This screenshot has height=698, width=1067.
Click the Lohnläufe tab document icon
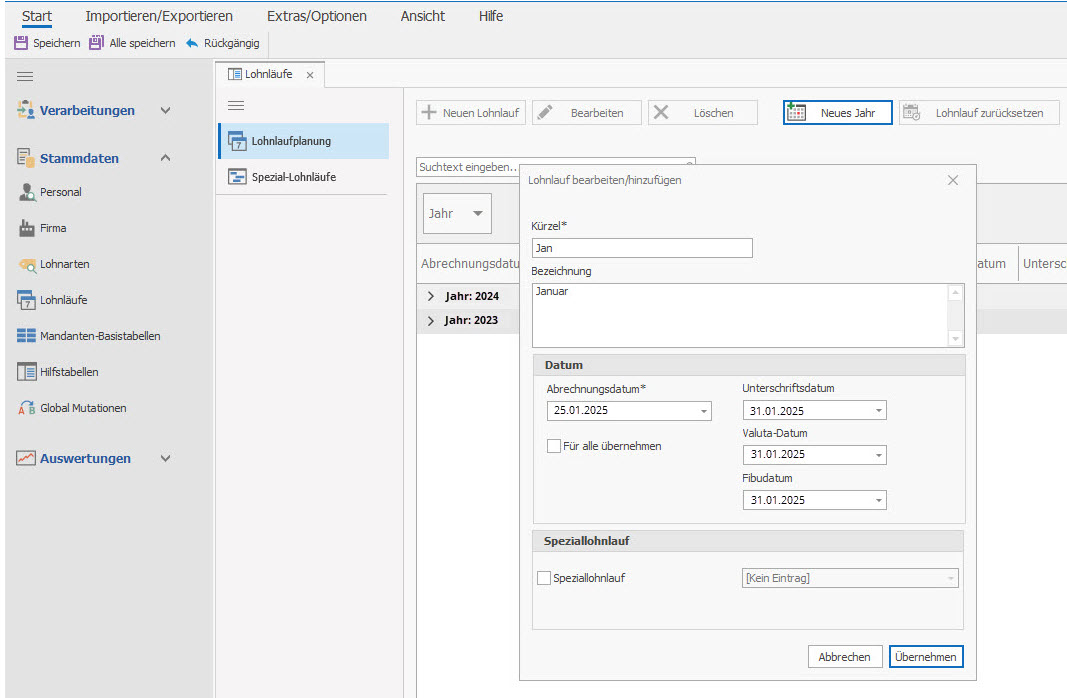pos(235,74)
